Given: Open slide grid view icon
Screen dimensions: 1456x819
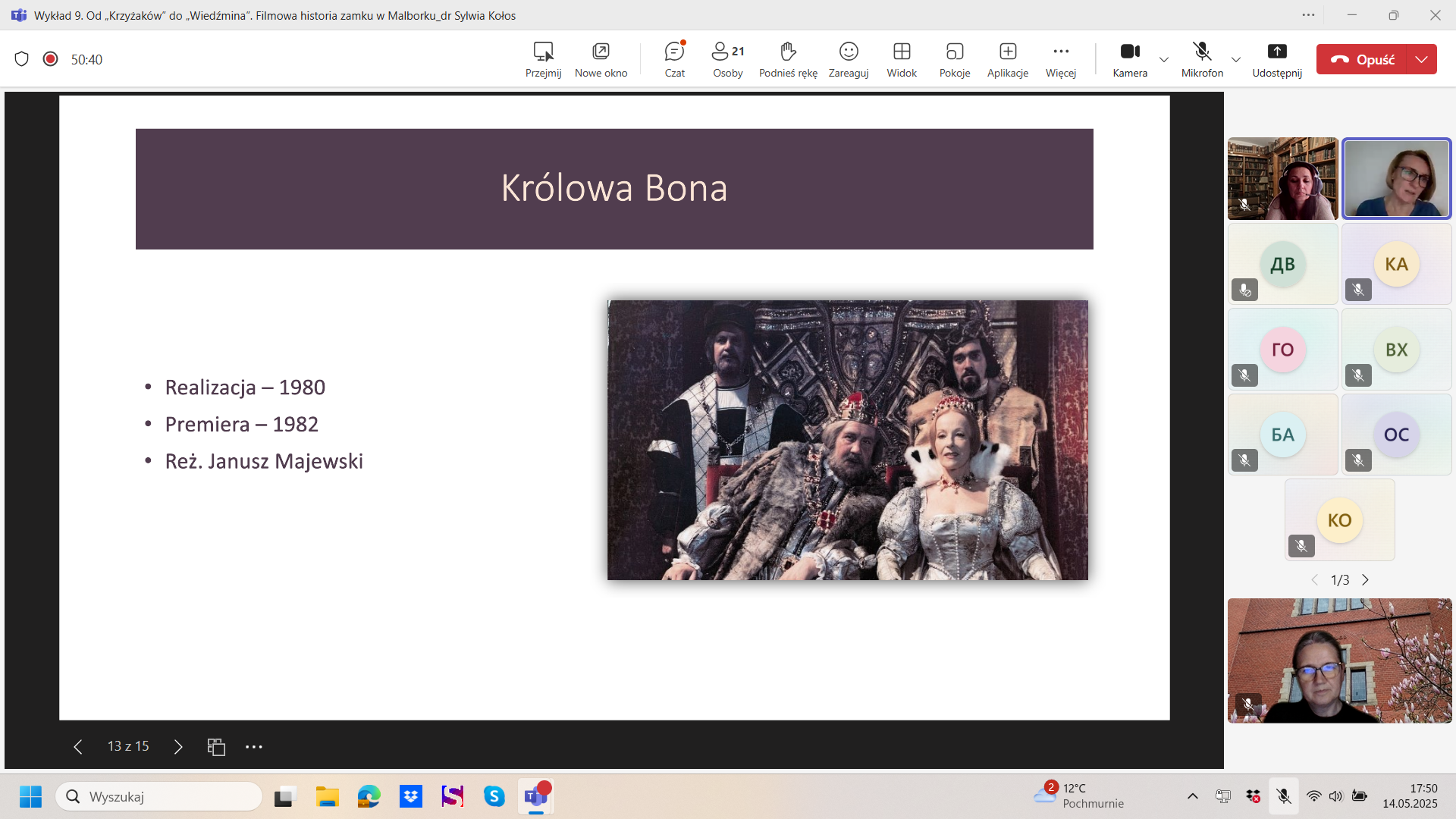Looking at the screenshot, I should tap(216, 747).
